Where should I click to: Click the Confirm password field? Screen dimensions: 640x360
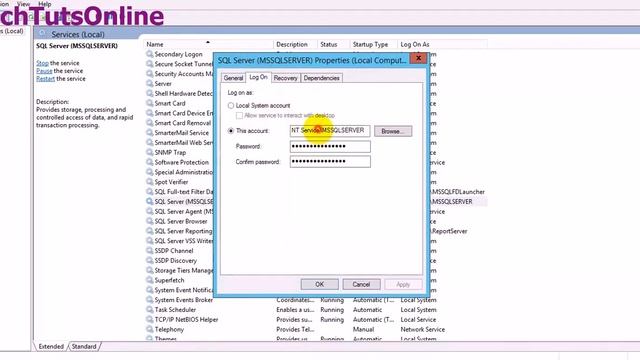click(330, 162)
